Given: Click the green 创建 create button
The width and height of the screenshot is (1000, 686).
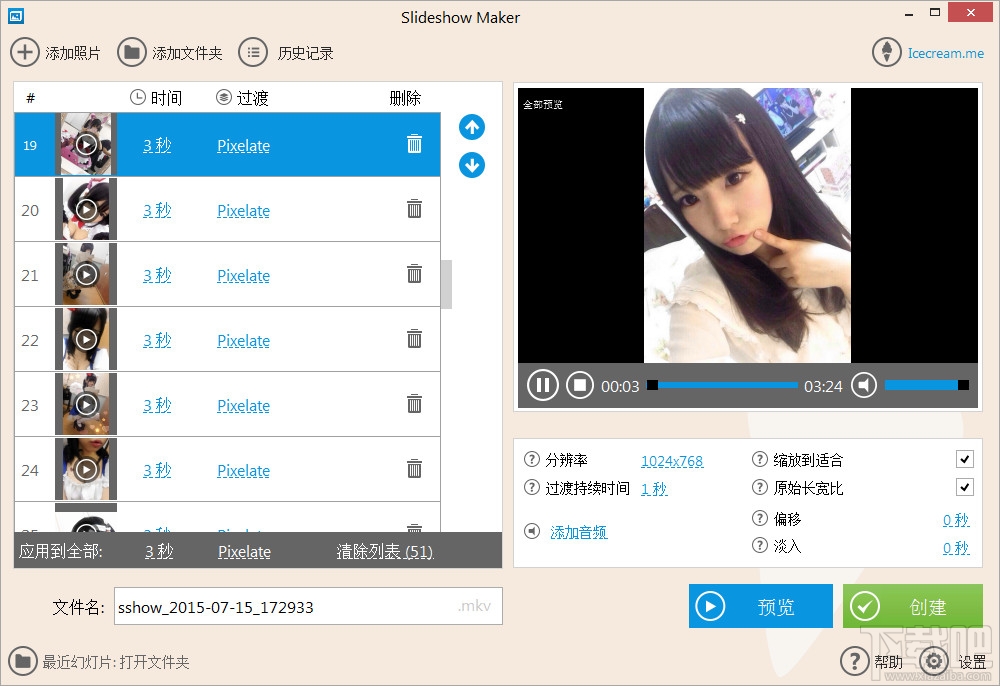Looking at the screenshot, I should point(913,606).
